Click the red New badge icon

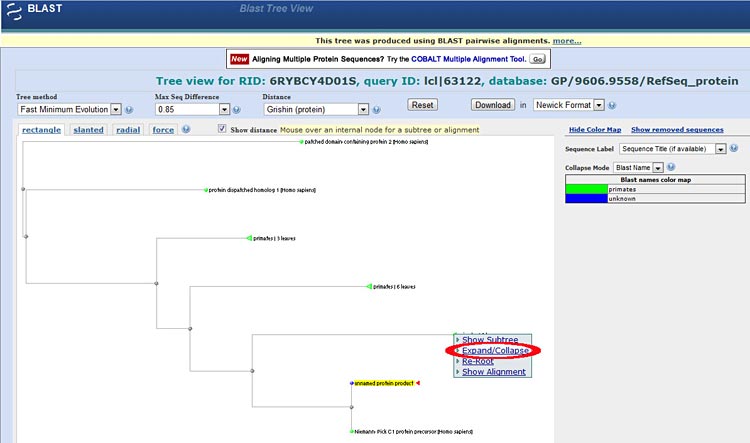(x=239, y=59)
